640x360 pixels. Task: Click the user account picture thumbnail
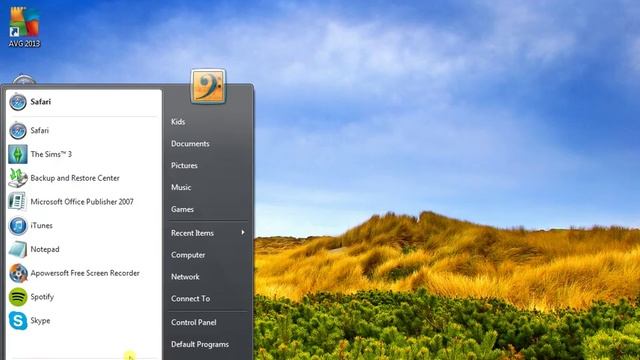(x=208, y=86)
